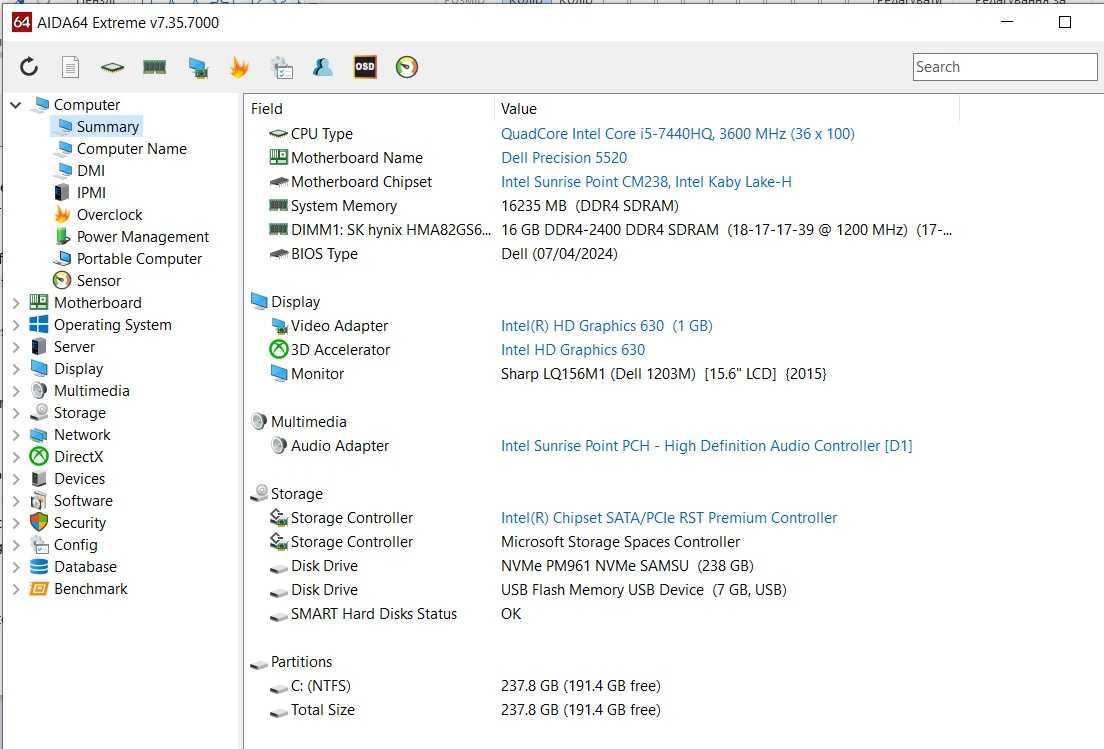
Task: Click the Video Adapter row icon
Action: [280, 326]
